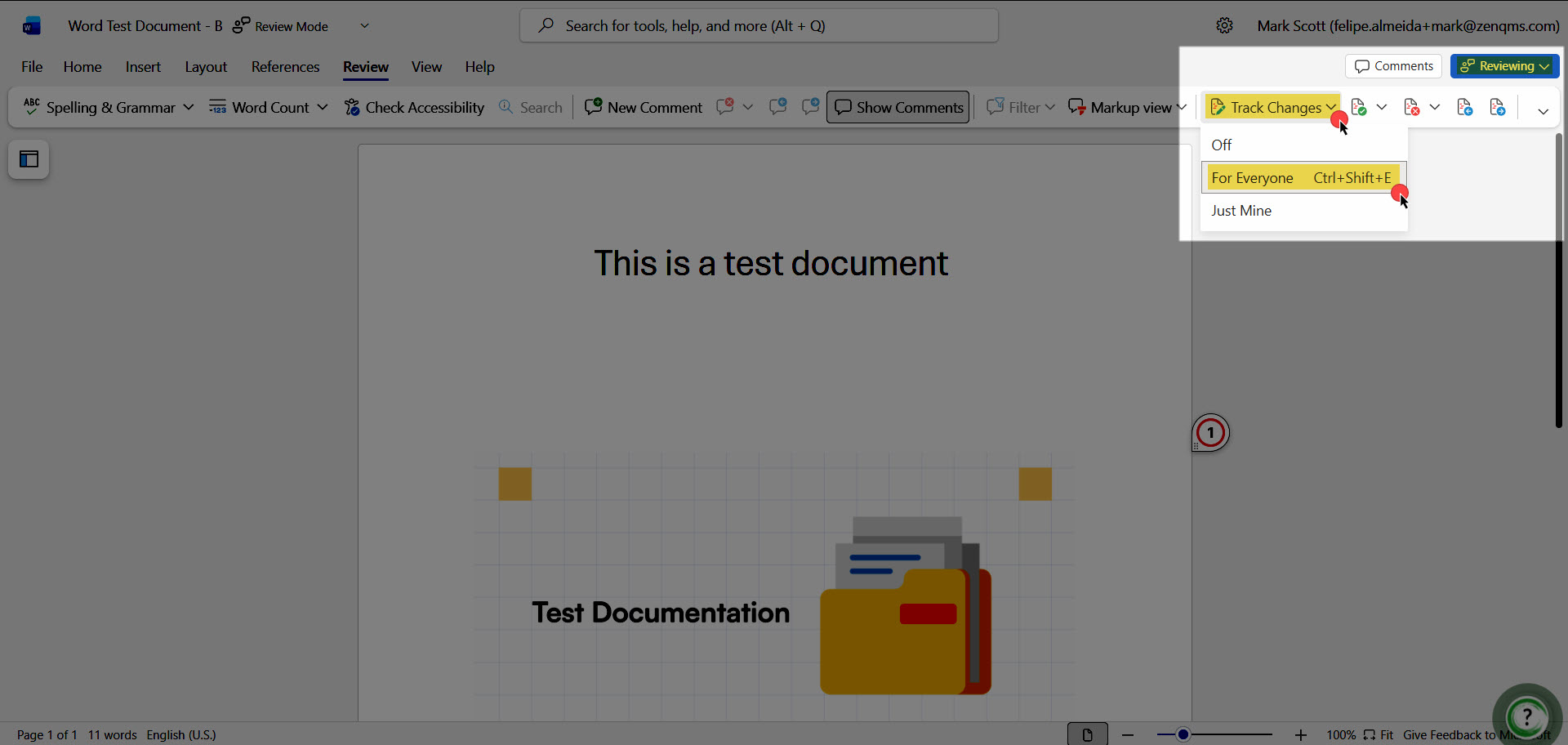Image resolution: width=1568 pixels, height=745 pixels.
Task: Click the Accept change icon
Action: click(1359, 107)
